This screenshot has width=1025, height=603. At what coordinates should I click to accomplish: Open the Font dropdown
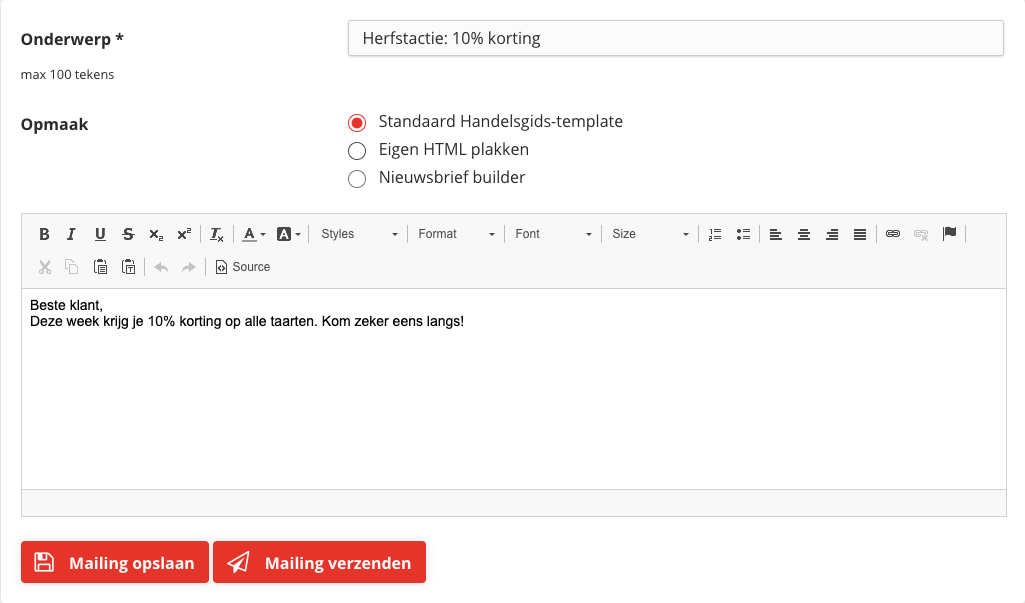[x=553, y=234]
